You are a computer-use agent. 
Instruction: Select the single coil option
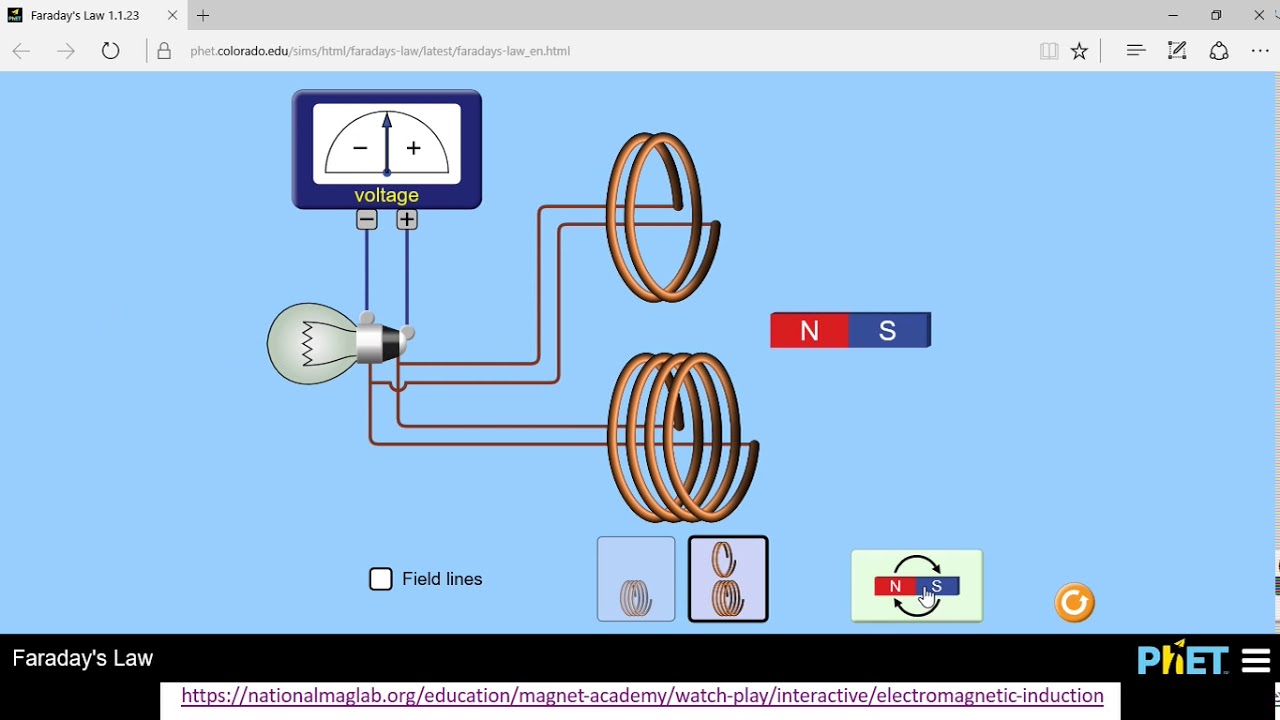(x=636, y=579)
